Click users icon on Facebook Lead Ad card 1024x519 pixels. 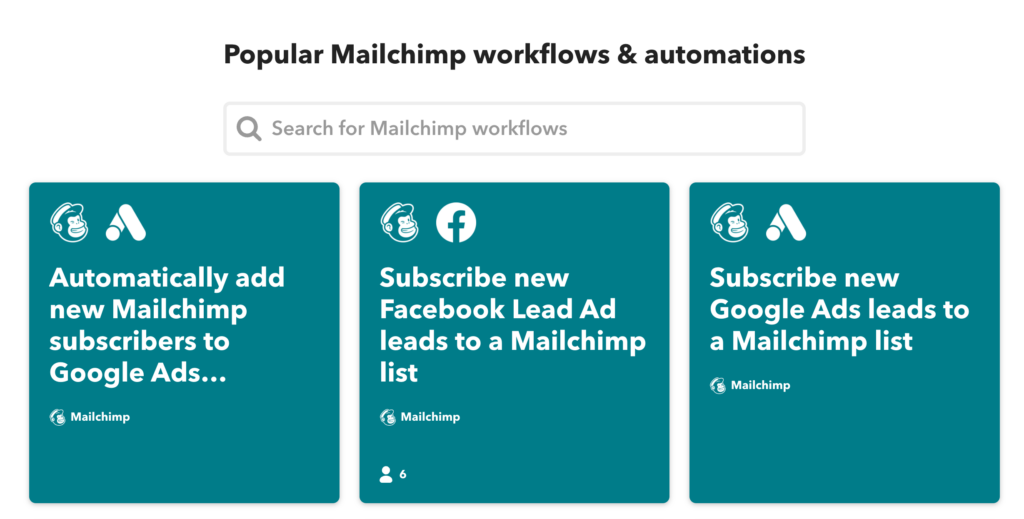386,475
